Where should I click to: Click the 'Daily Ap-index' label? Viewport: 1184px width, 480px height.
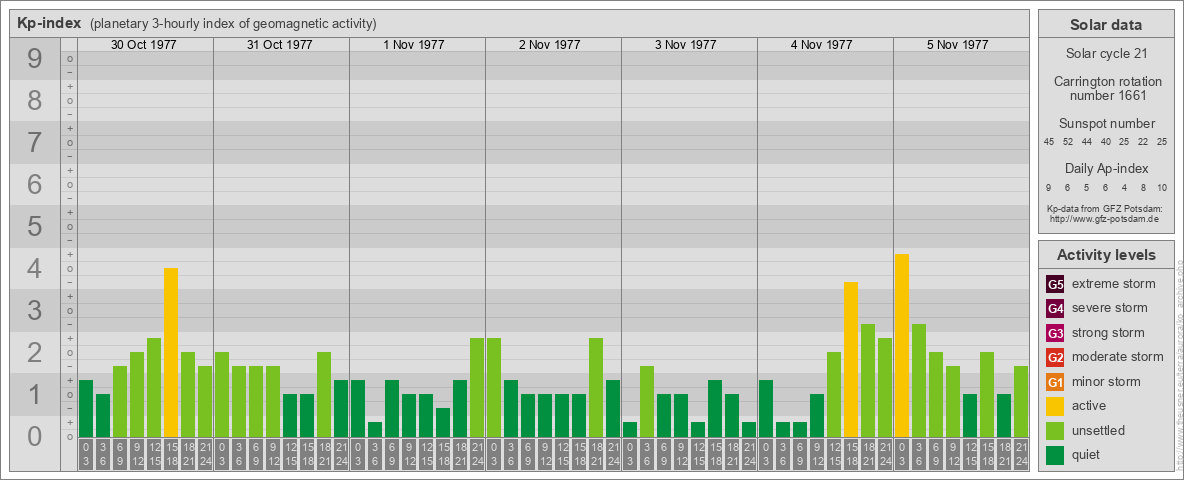[x=1106, y=168]
